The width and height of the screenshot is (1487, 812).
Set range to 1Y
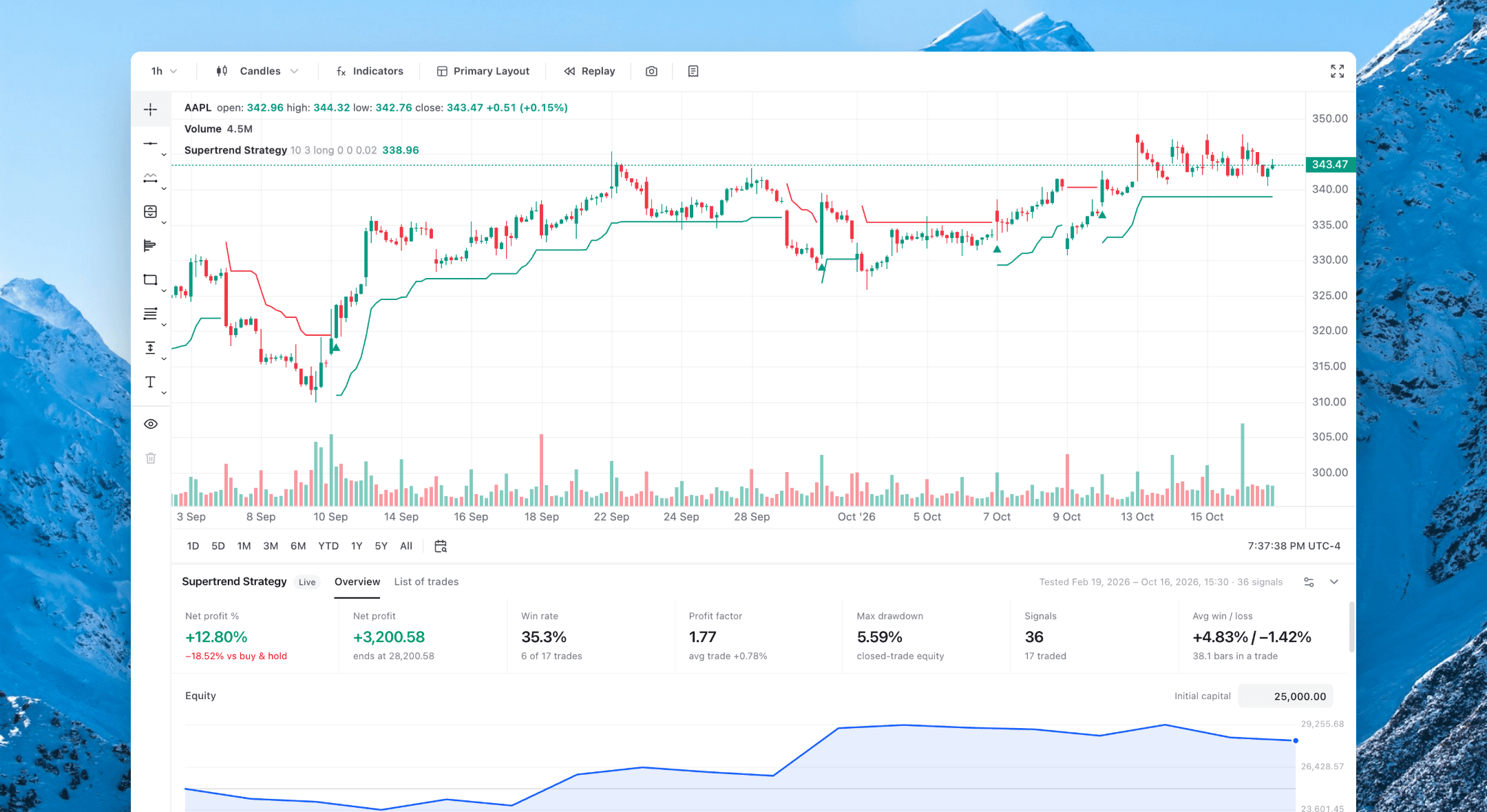357,546
